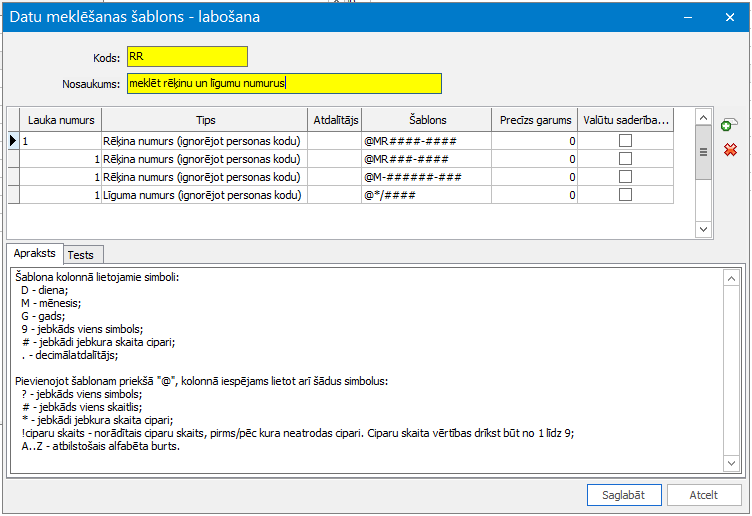Select the @M-######-### template cell
This screenshot has width=752, height=516.
428,177
